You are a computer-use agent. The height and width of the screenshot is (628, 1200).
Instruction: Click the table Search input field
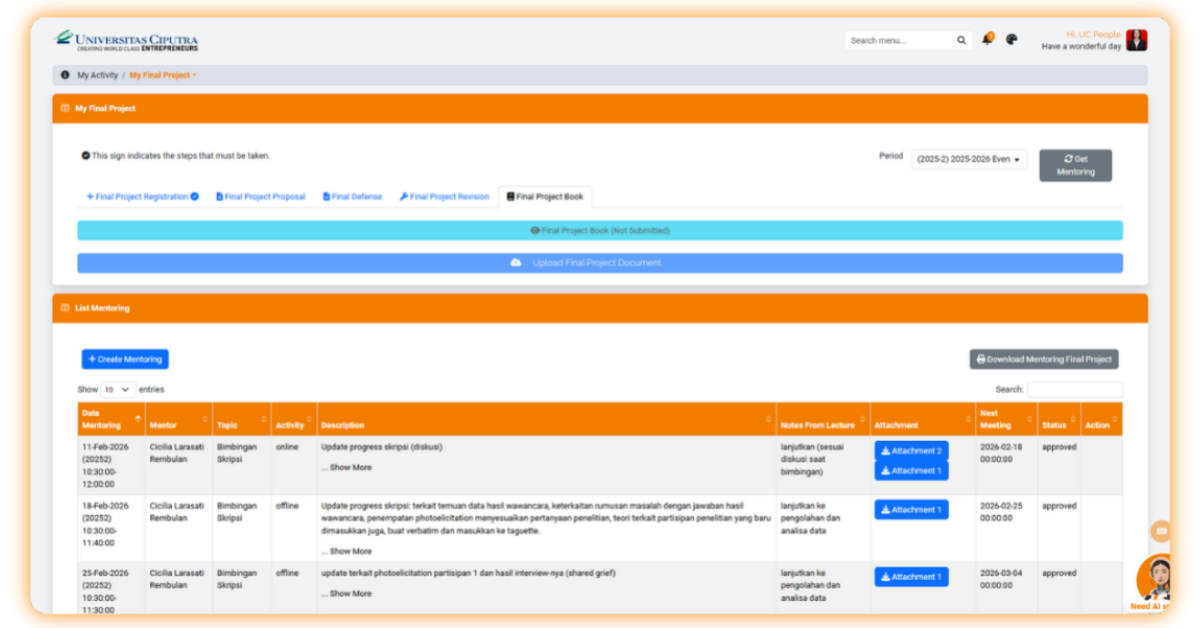click(x=1074, y=390)
